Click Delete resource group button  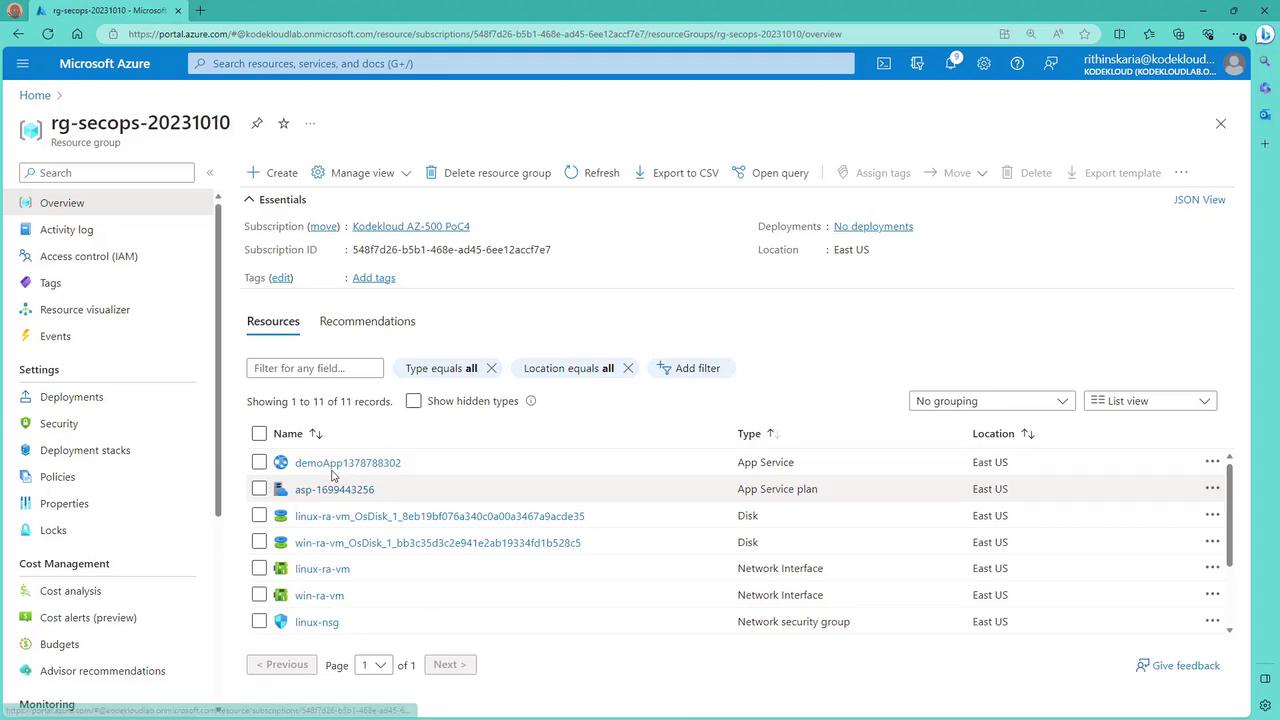pyautogui.click(x=488, y=173)
